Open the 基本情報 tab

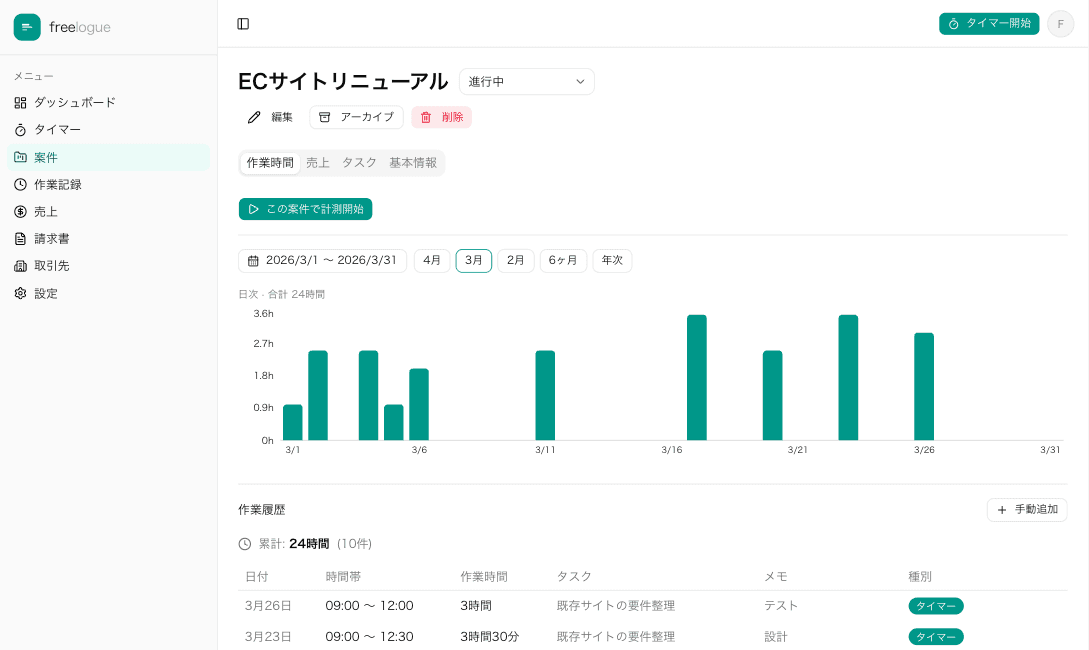coord(413,162)
